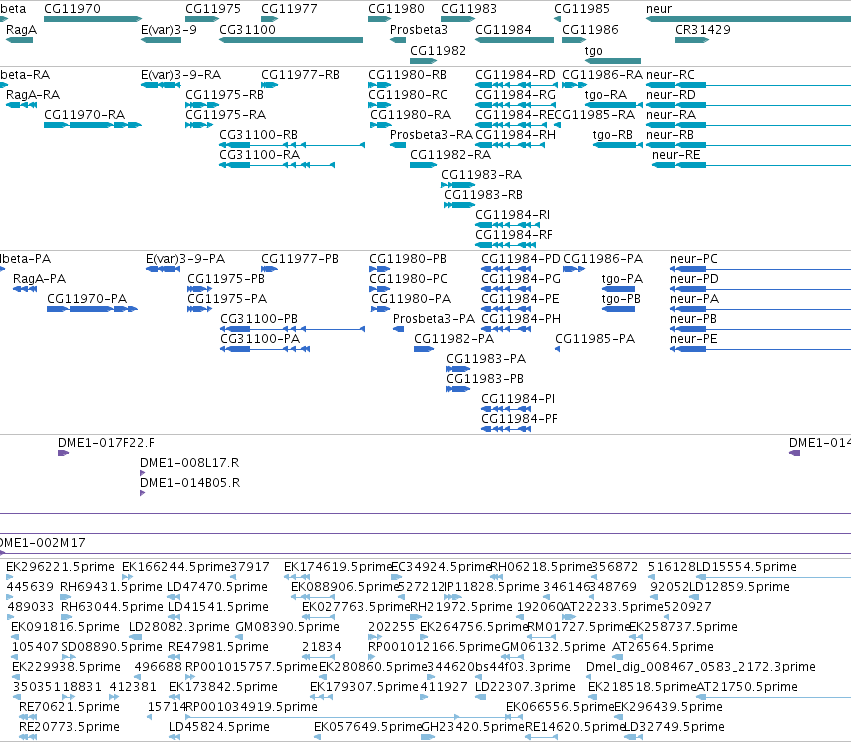Click the CR31429 gene label
The height and width of the screenshot is (742, 851).
pos(703,30)
